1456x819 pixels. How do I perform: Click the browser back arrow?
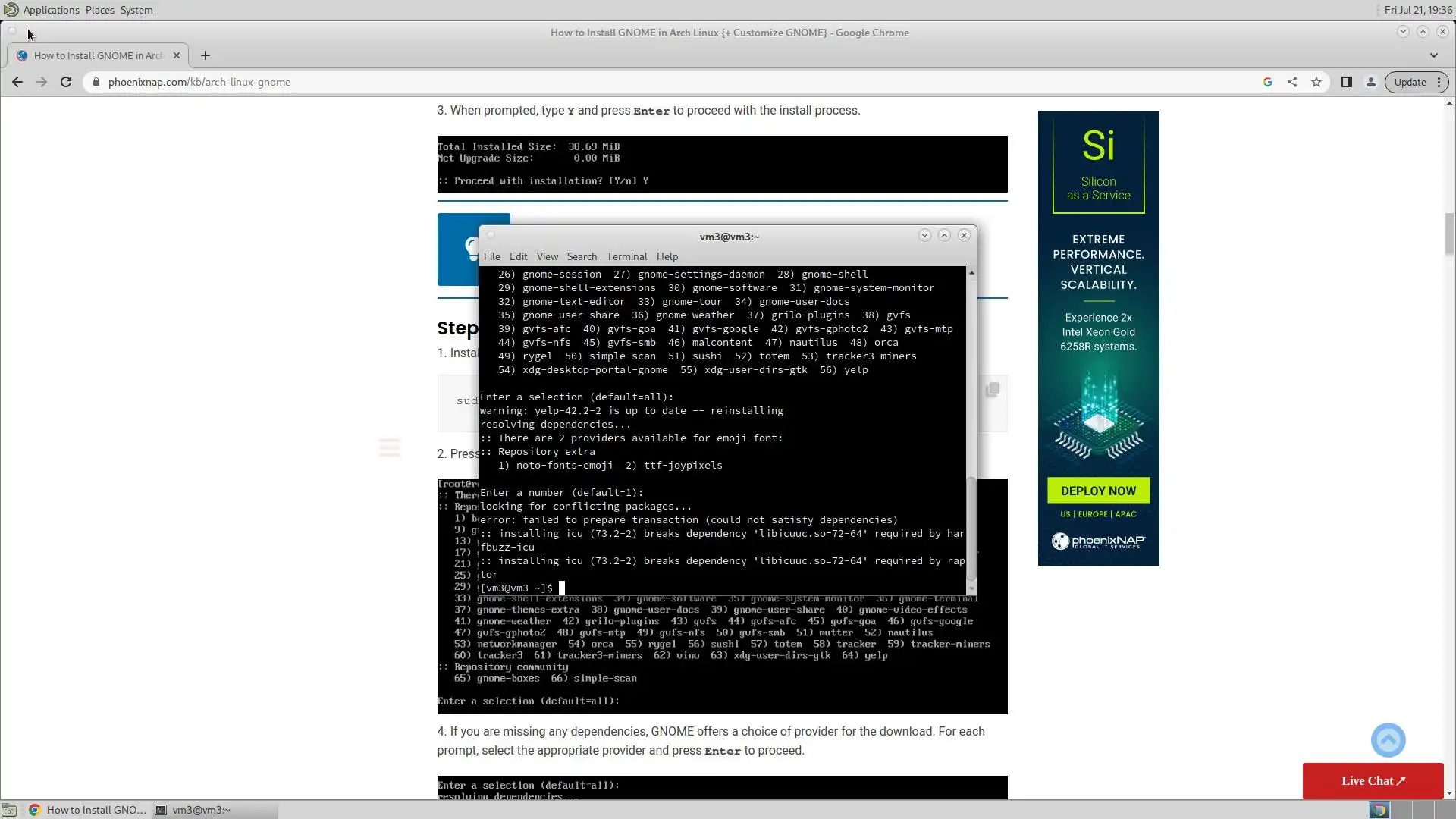(17, 82)
